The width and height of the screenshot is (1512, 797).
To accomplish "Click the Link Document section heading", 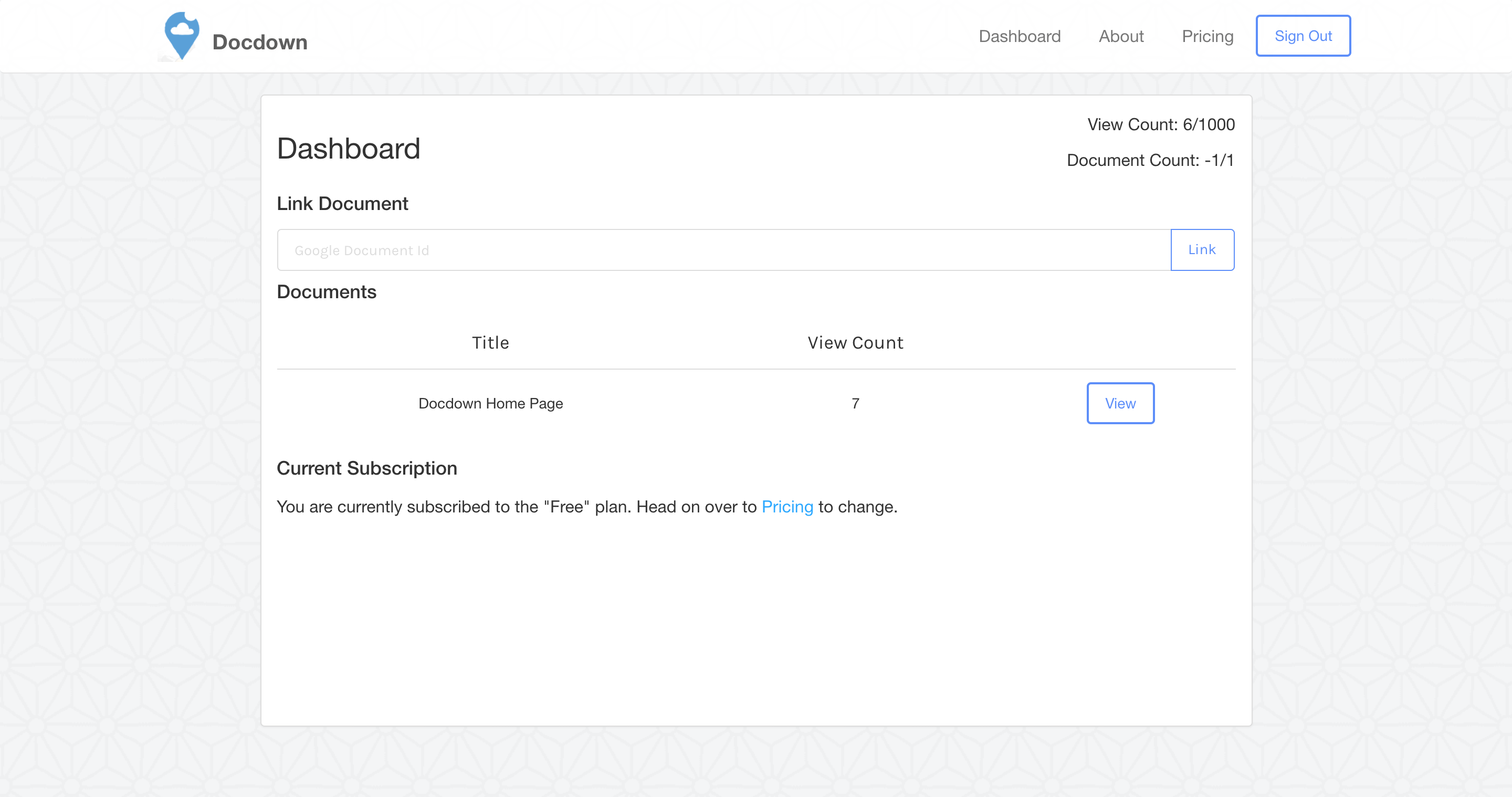I will [x=342, y=204].
